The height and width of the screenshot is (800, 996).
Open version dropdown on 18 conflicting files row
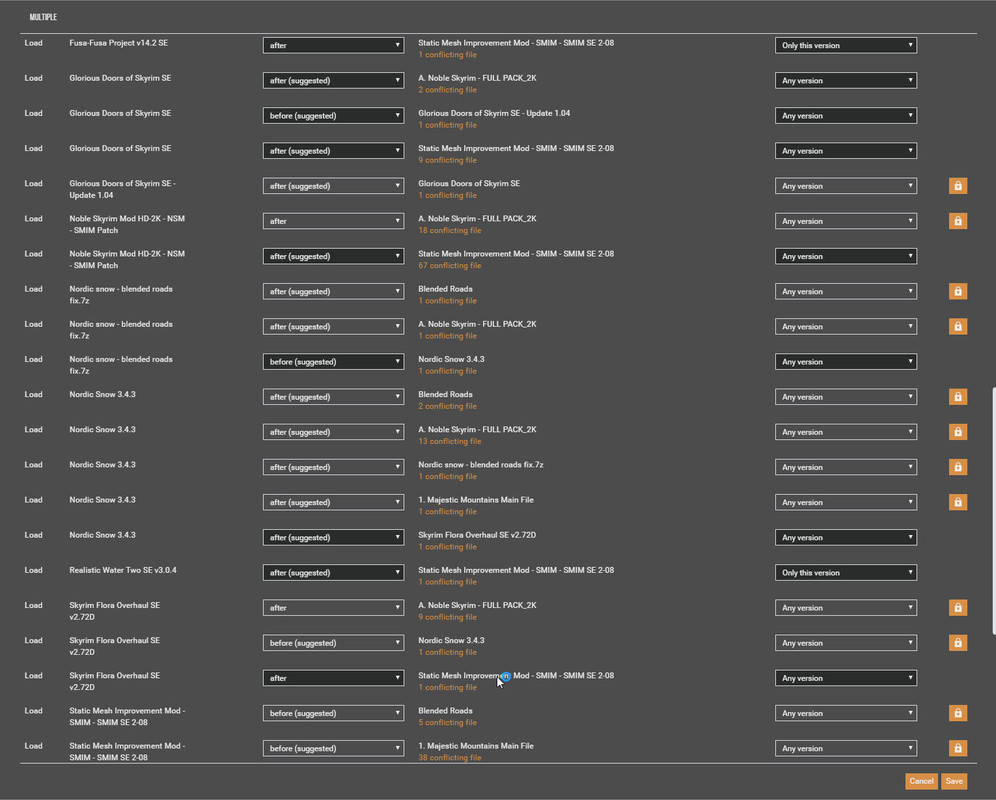point(845,220)
